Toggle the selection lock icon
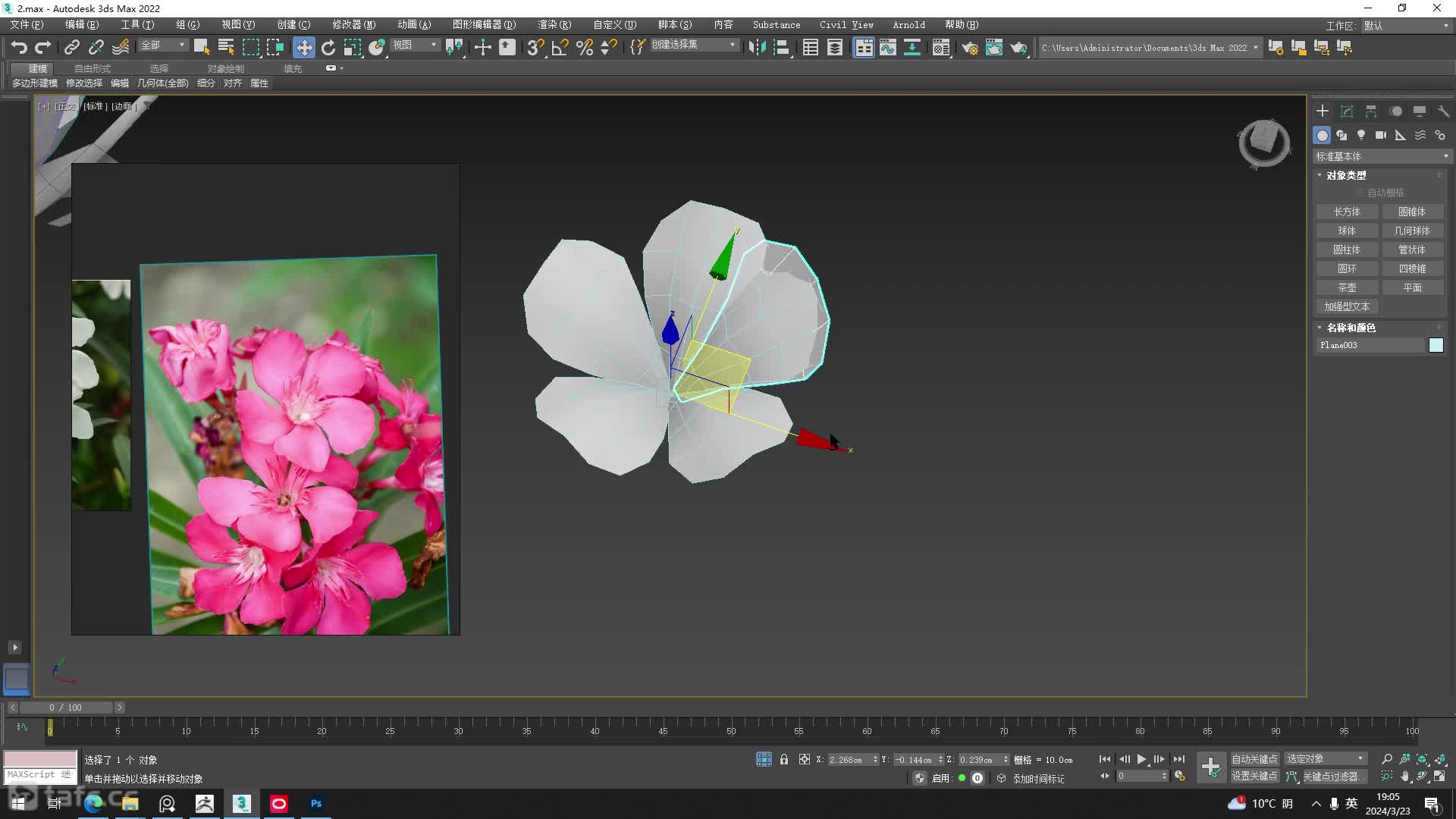The image size is (1456, 819). [784, 759]
